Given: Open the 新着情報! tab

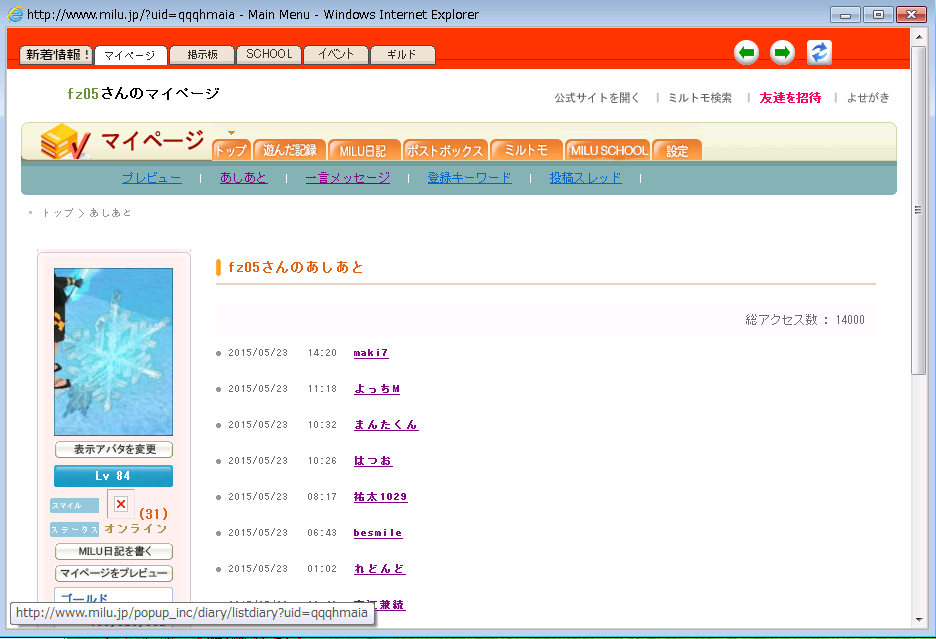Looking at the screenshot, I should pos(56,55).
